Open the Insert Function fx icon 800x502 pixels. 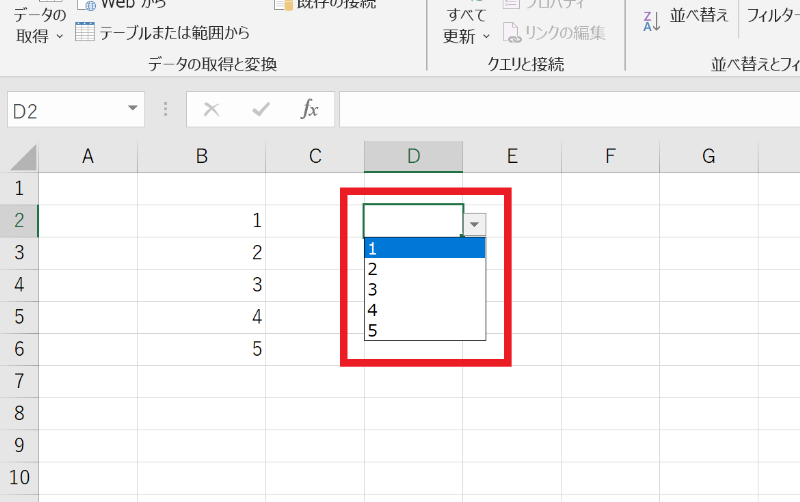pos(309,109)
